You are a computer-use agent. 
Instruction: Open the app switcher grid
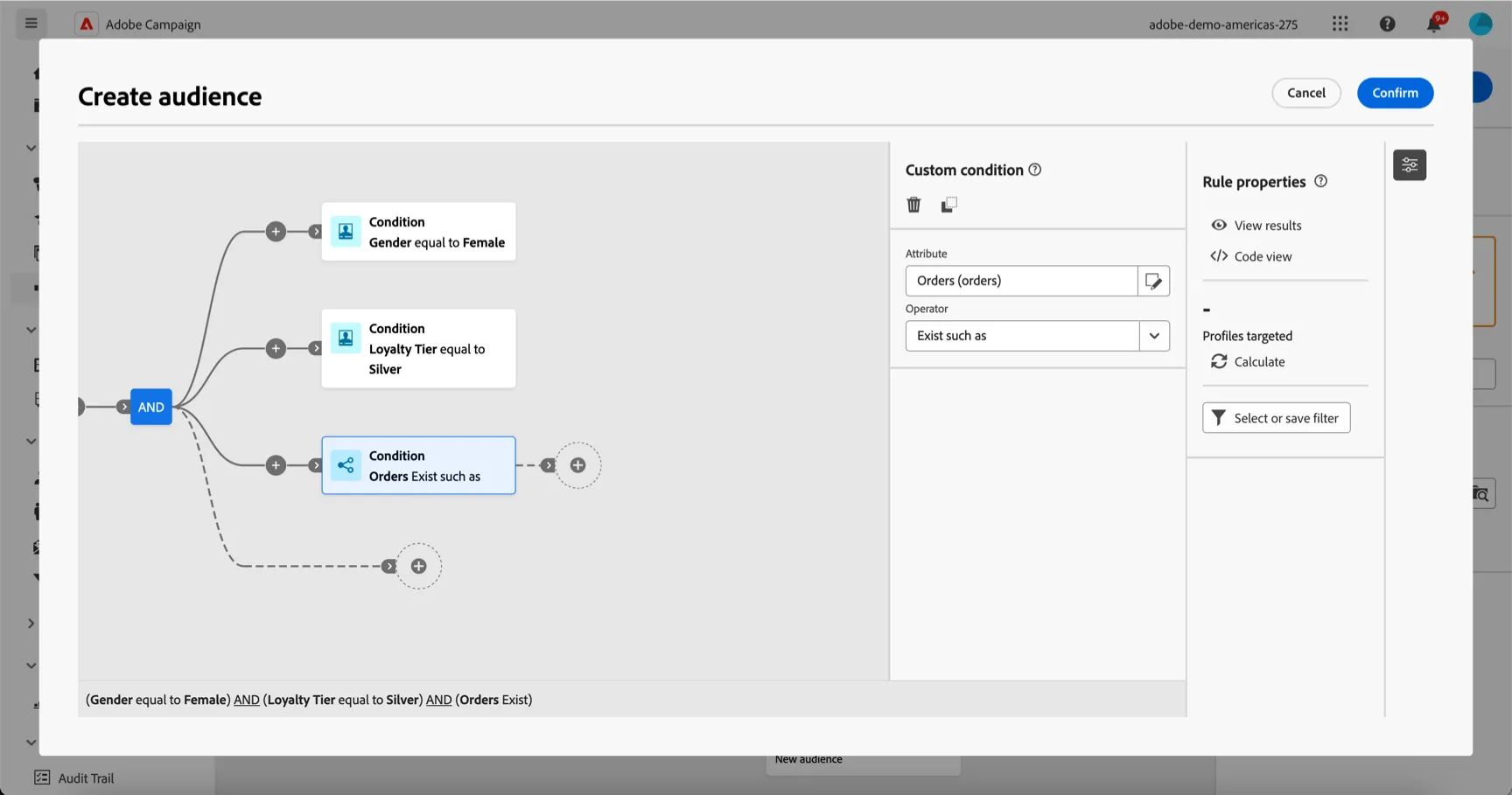click(x=1340, y=24)
